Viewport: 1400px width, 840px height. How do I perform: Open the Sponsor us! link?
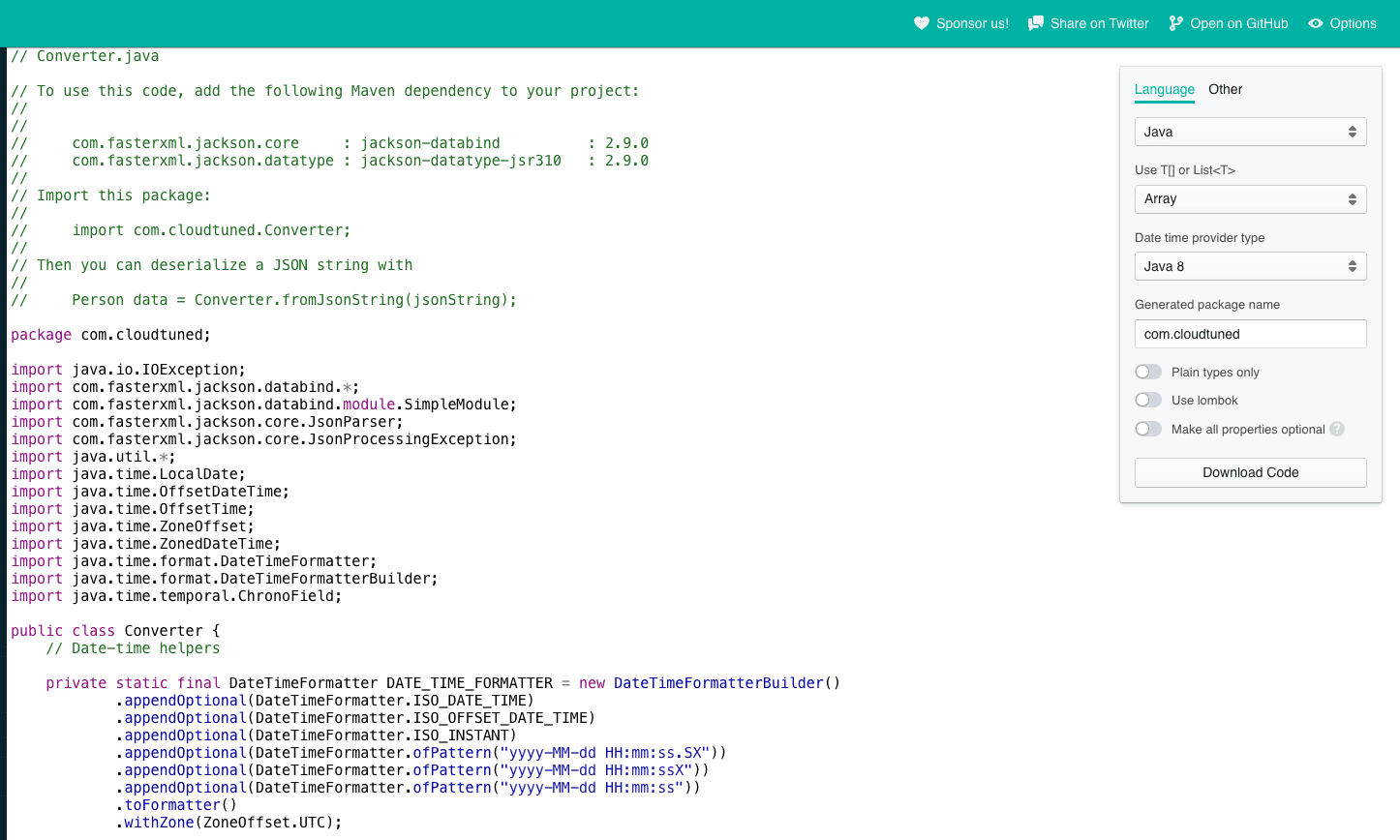pos(961,23)
